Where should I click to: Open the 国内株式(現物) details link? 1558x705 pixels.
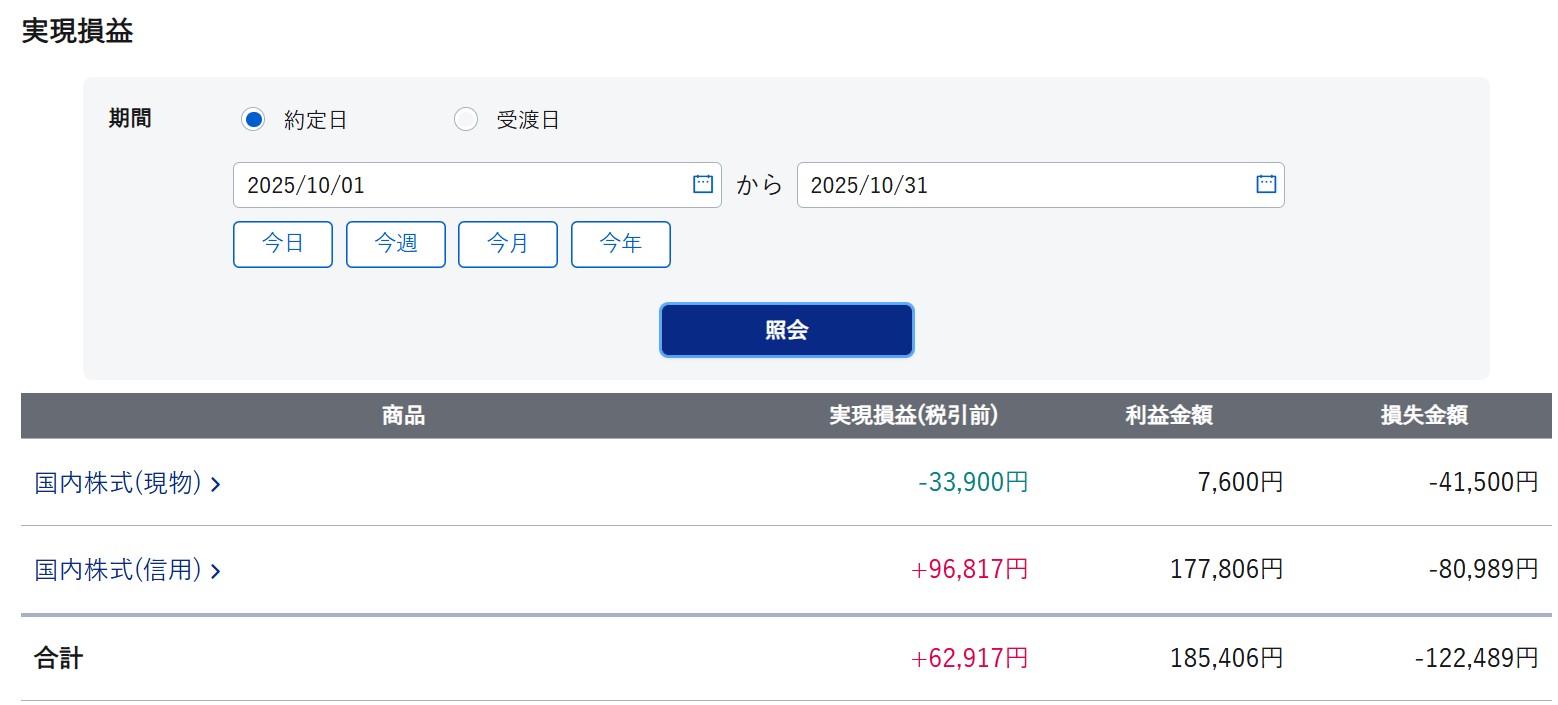tap(119, 484)
